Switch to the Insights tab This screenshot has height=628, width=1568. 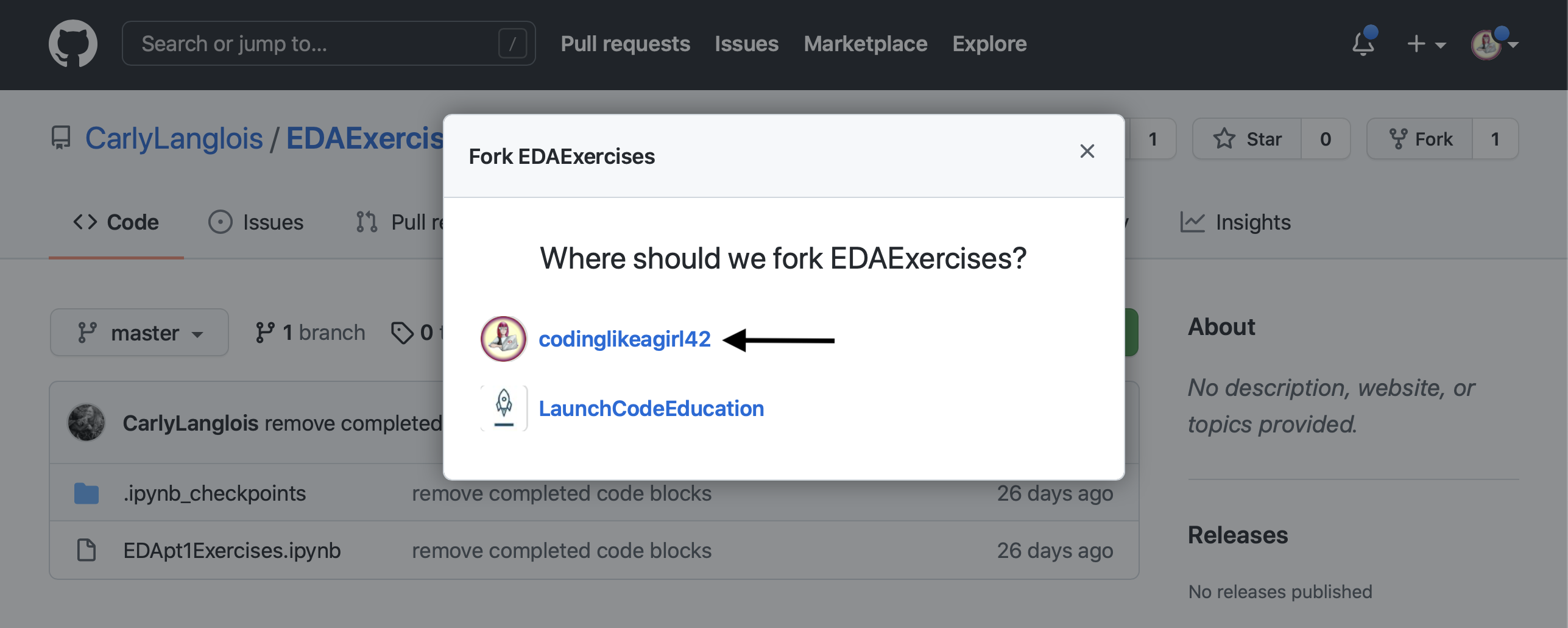click(x=1235, y=222)
